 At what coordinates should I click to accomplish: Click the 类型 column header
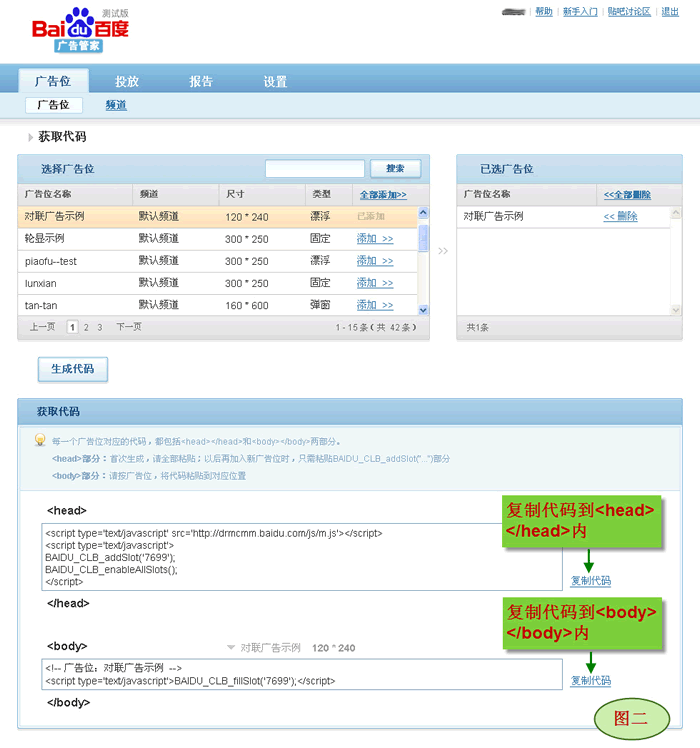coord(321,194)
